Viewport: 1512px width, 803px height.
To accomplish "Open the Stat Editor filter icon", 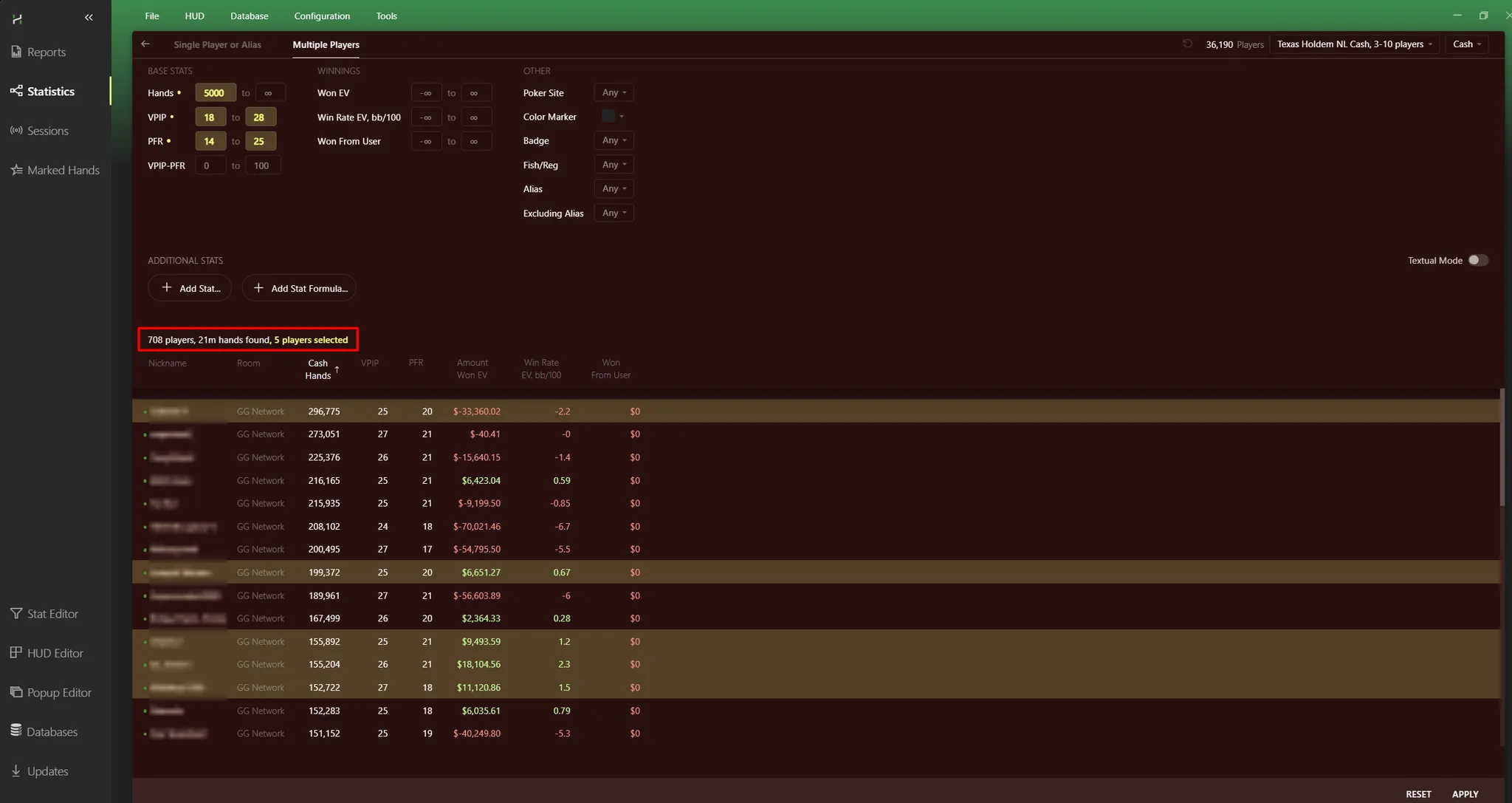I will (16, 614).
